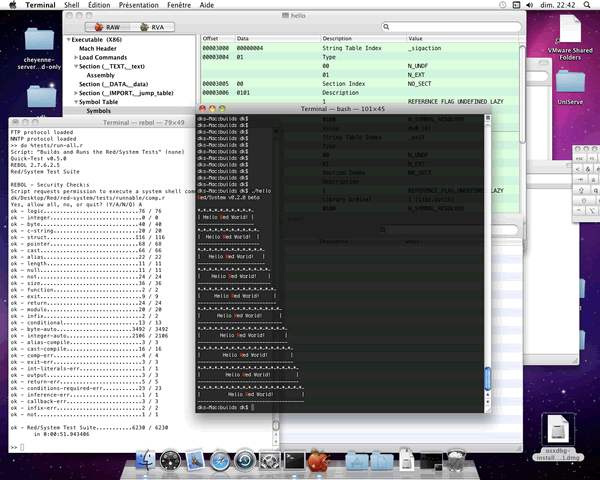Open Time Machine in the Dock
The width and height of the screenshot is (600, 480).
[245, 461]
